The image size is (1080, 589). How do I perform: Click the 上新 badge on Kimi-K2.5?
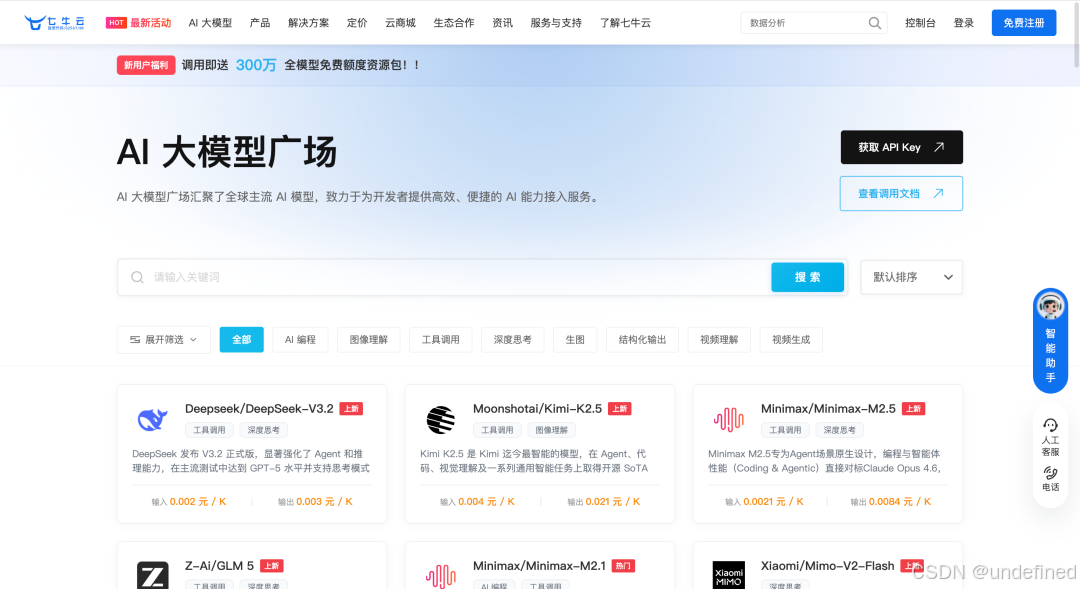[x=620, y=409]
